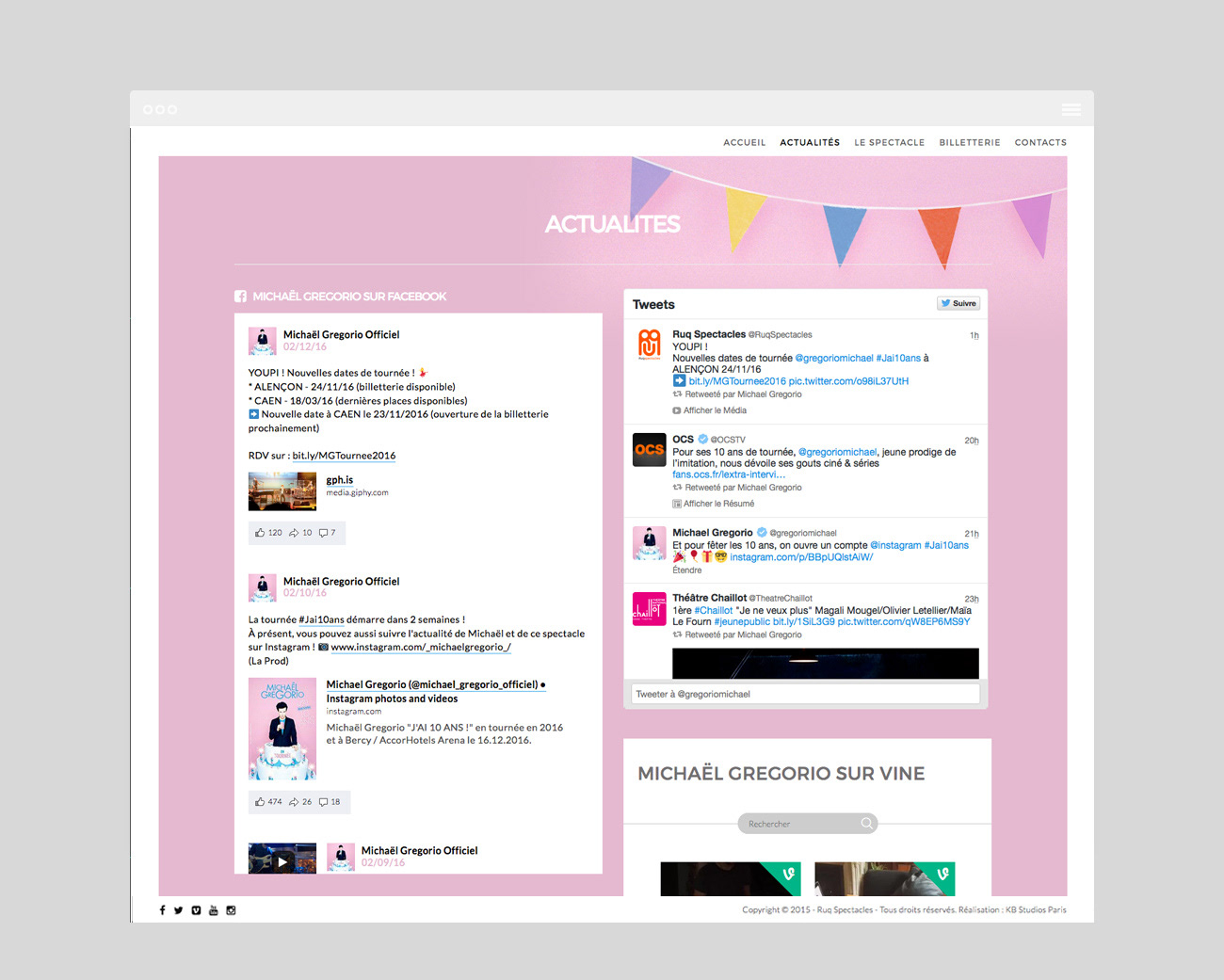The image size is (1224, 980).
Task: Open the bit.ly/MGTournee2016 link in Facebook post
Action: point(344,456)
